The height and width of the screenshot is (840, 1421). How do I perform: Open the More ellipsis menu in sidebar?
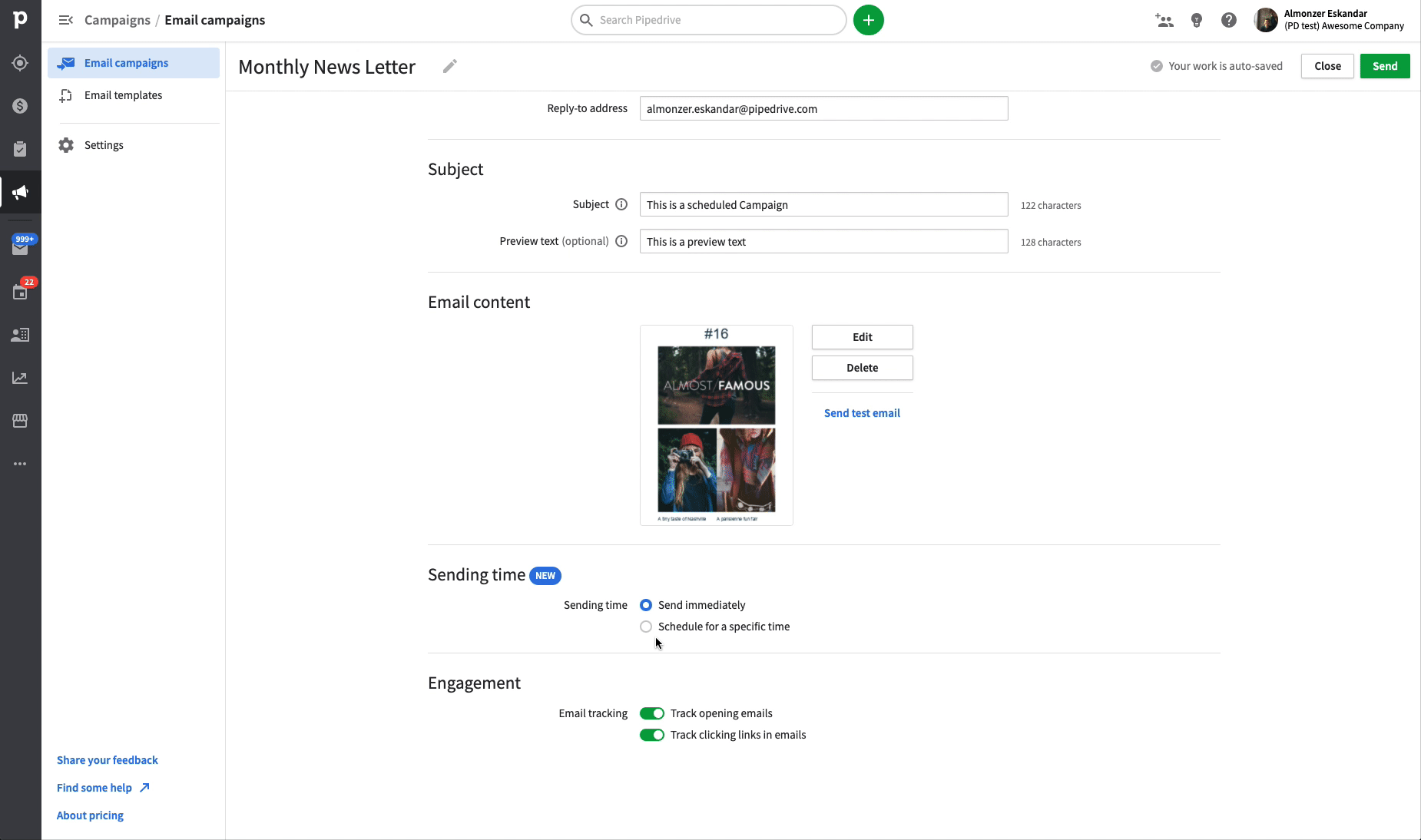20,464
